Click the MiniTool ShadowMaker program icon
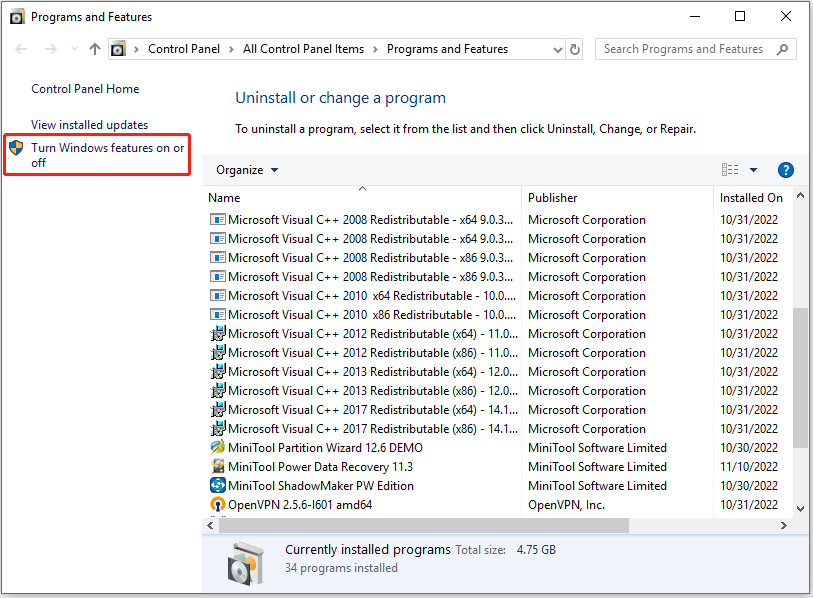The height and width of the screenshot is (598, 813). pyautogui.click(x=217, y=485)
